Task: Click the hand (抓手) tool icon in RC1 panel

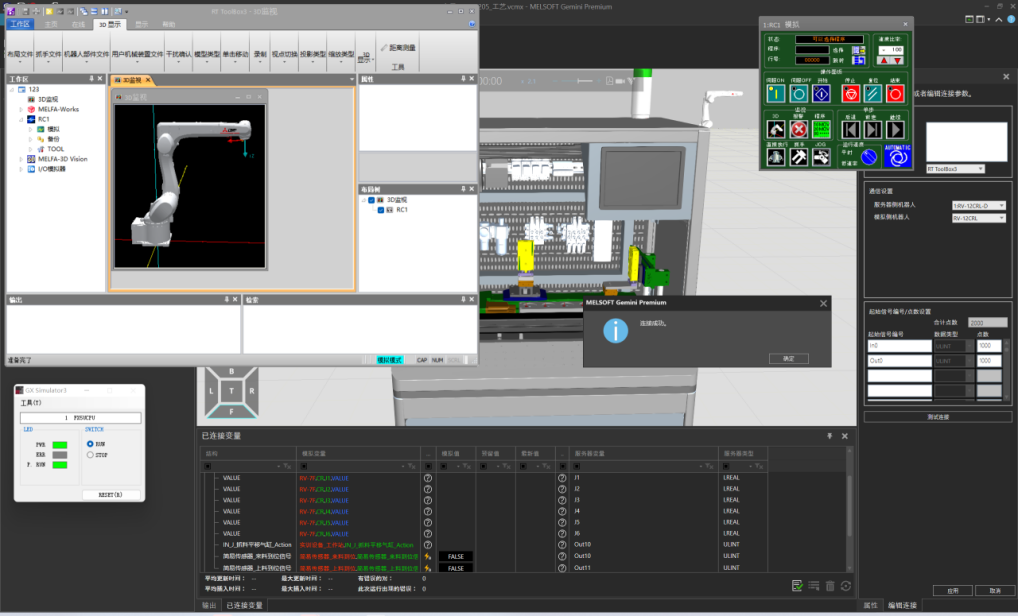Action: (799, 157)
